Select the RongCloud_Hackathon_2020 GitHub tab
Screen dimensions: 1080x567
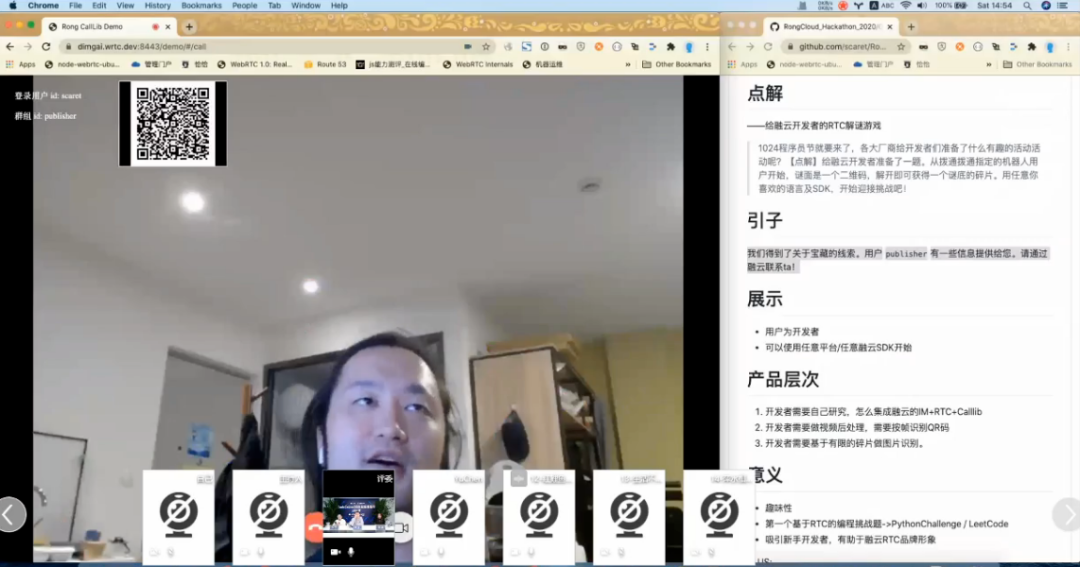(x=829, y=27)
